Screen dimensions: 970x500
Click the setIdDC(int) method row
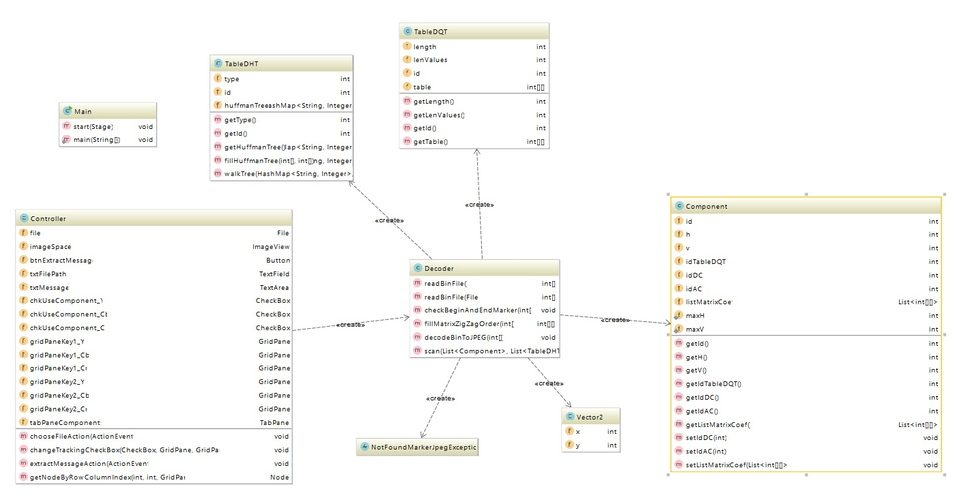[807, 438]
